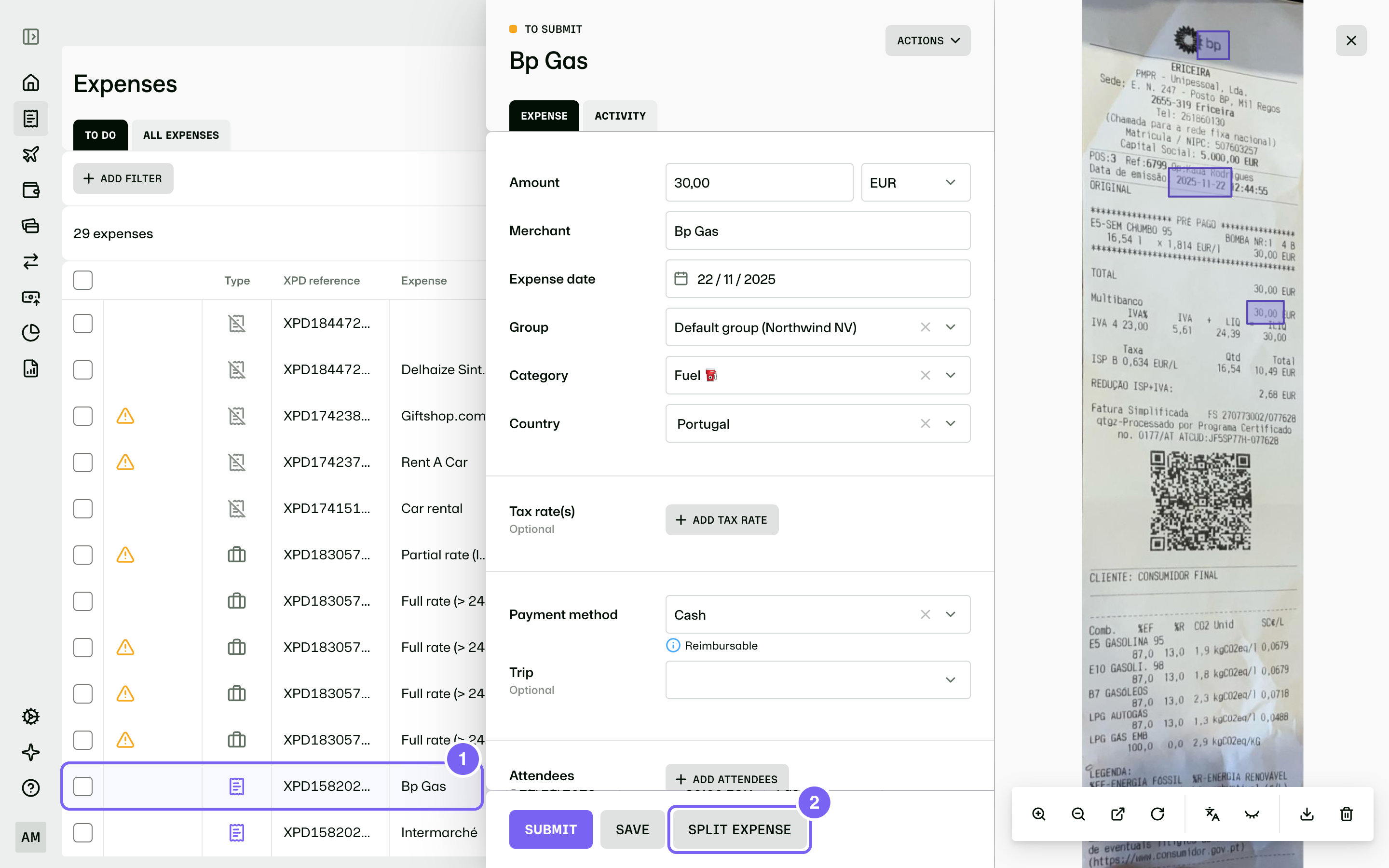Open the receipt in a new window
Image resolution: width=1389 pixels, height=868 pixels.
pyautogui.click(x=1117, y=814)
